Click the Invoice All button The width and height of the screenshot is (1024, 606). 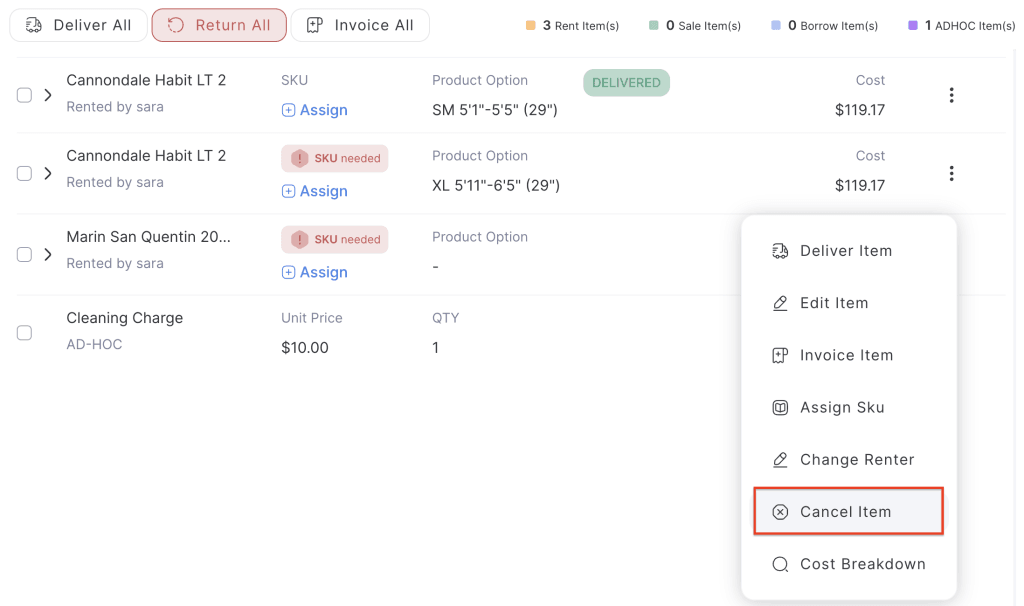(360, 25)
